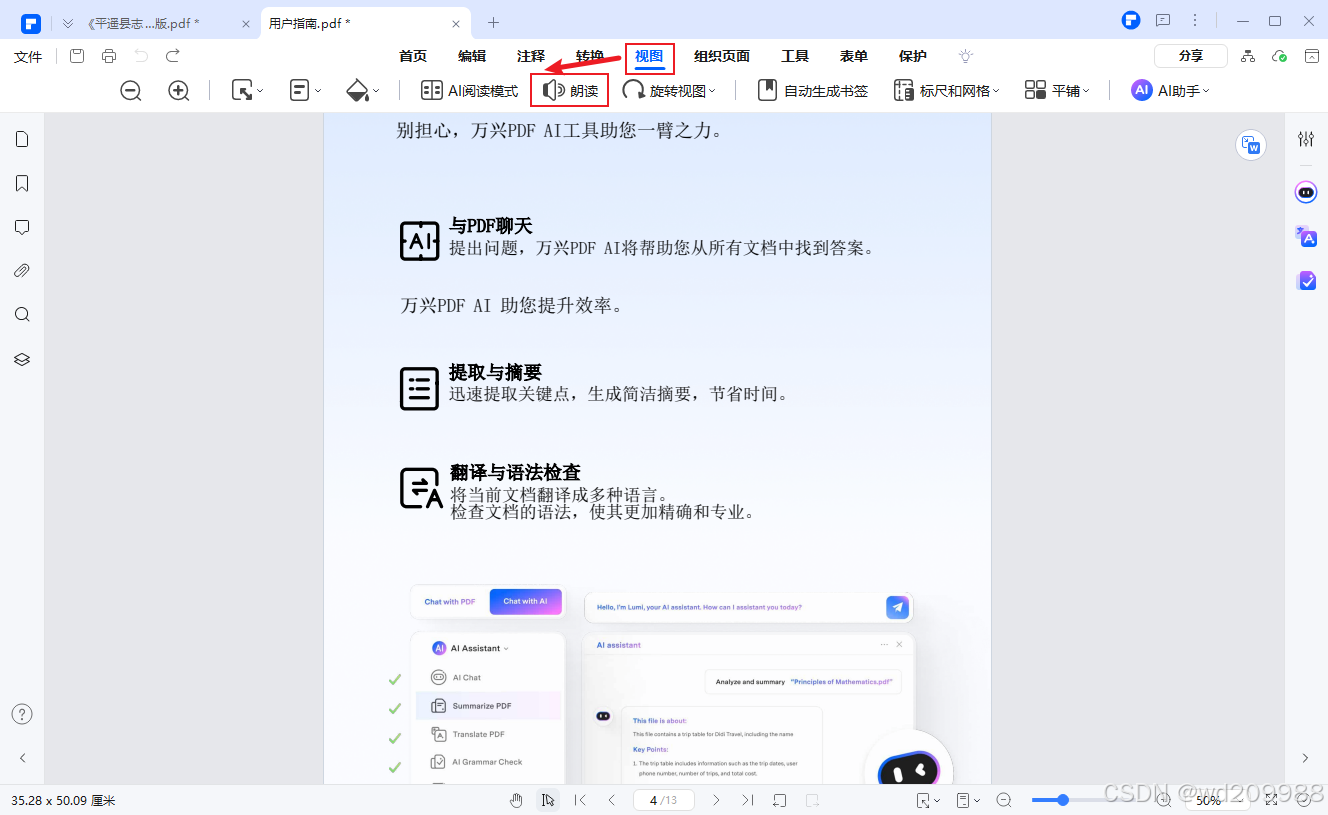Switch to the 注释 comment tab
The height and width of the screenshot is (815, 1328).
click(x=531, y=57)
